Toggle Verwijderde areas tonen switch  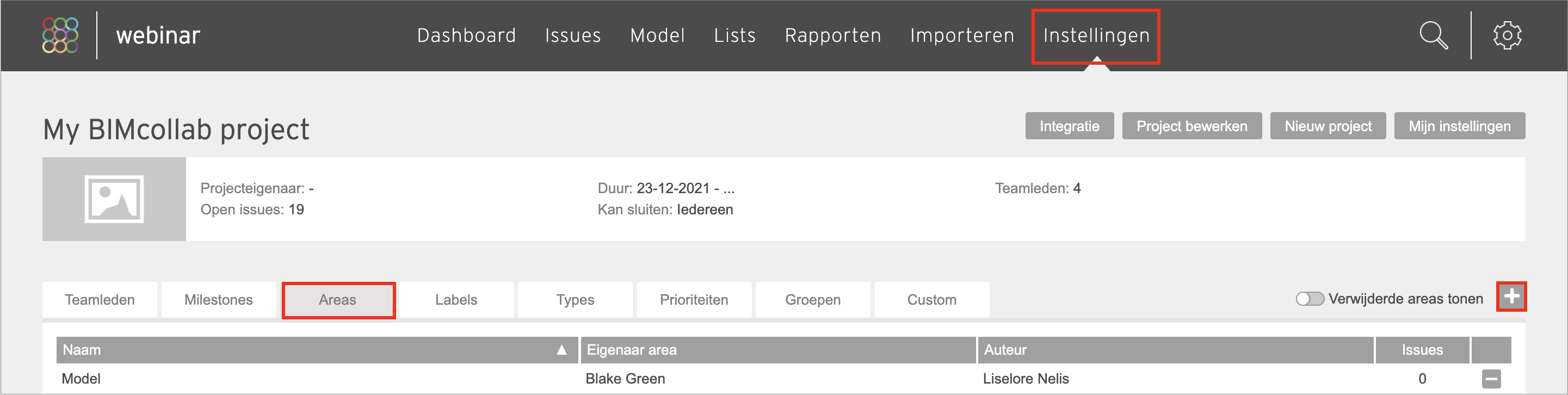pos(1310,299)
